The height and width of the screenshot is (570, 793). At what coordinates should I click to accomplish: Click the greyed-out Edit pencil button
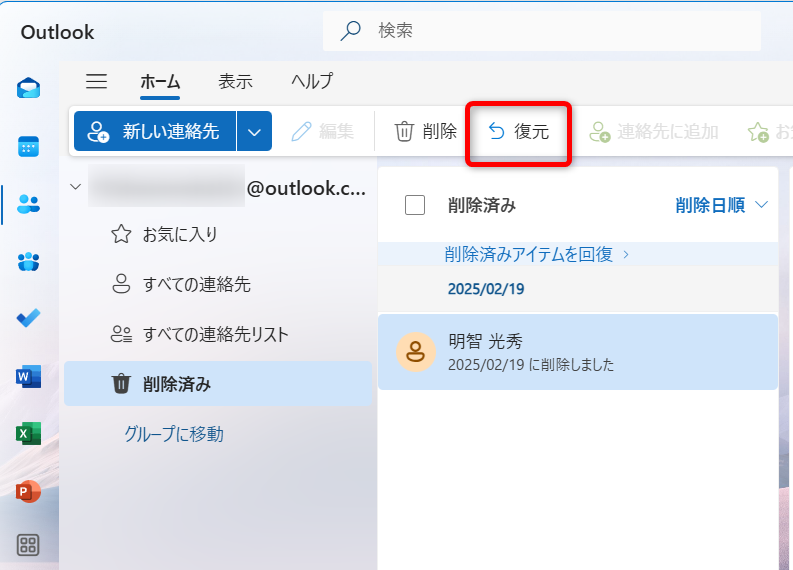[323, 131]
